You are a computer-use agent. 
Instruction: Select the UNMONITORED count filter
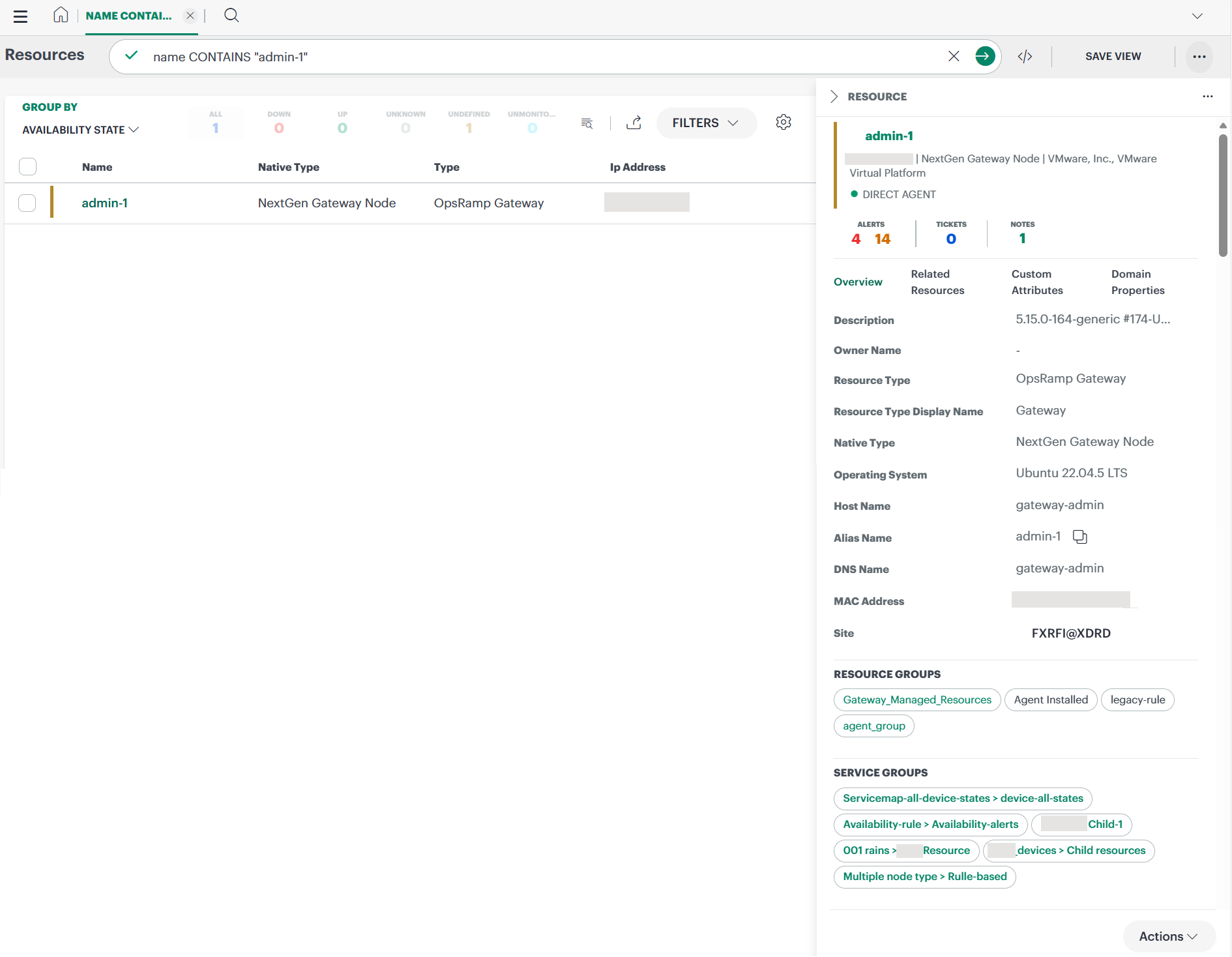tap(532, 123)
